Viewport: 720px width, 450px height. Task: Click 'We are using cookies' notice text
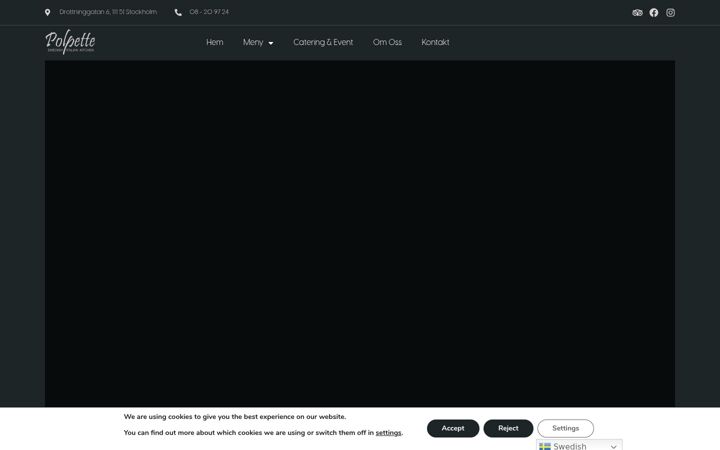pyautogui.click(x=235, y=416)
